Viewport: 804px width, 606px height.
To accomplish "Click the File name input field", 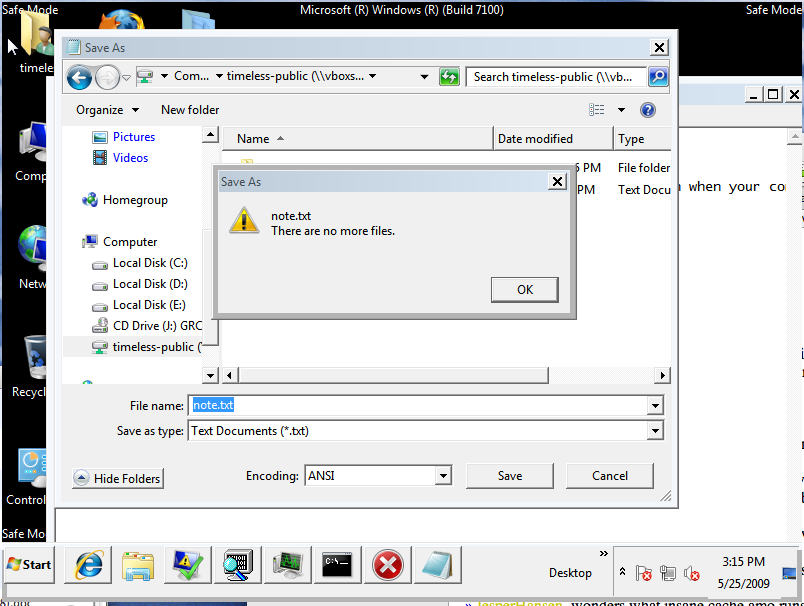I will (418, 406).
